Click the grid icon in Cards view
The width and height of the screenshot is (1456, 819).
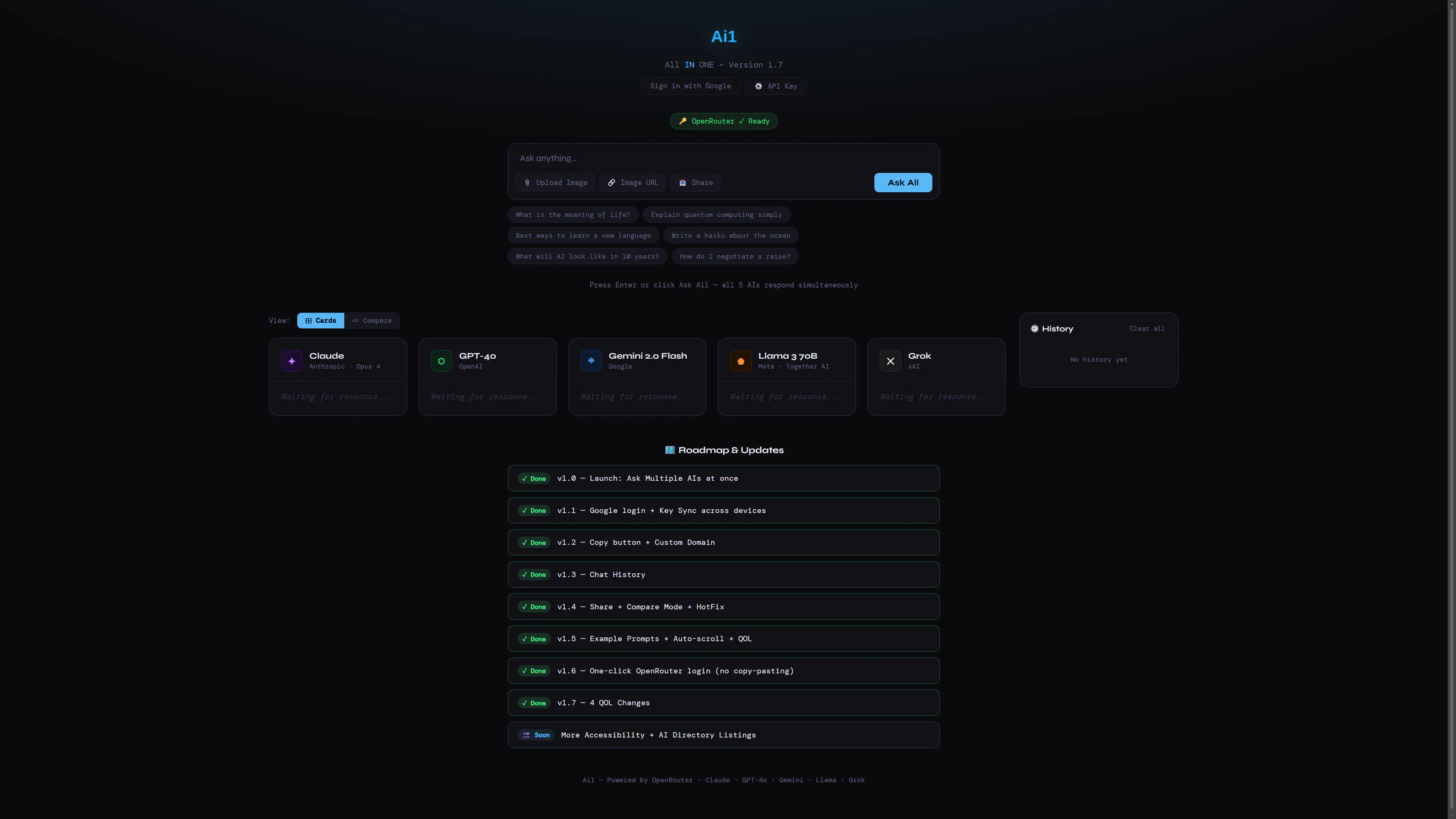[x=309, y=320]
